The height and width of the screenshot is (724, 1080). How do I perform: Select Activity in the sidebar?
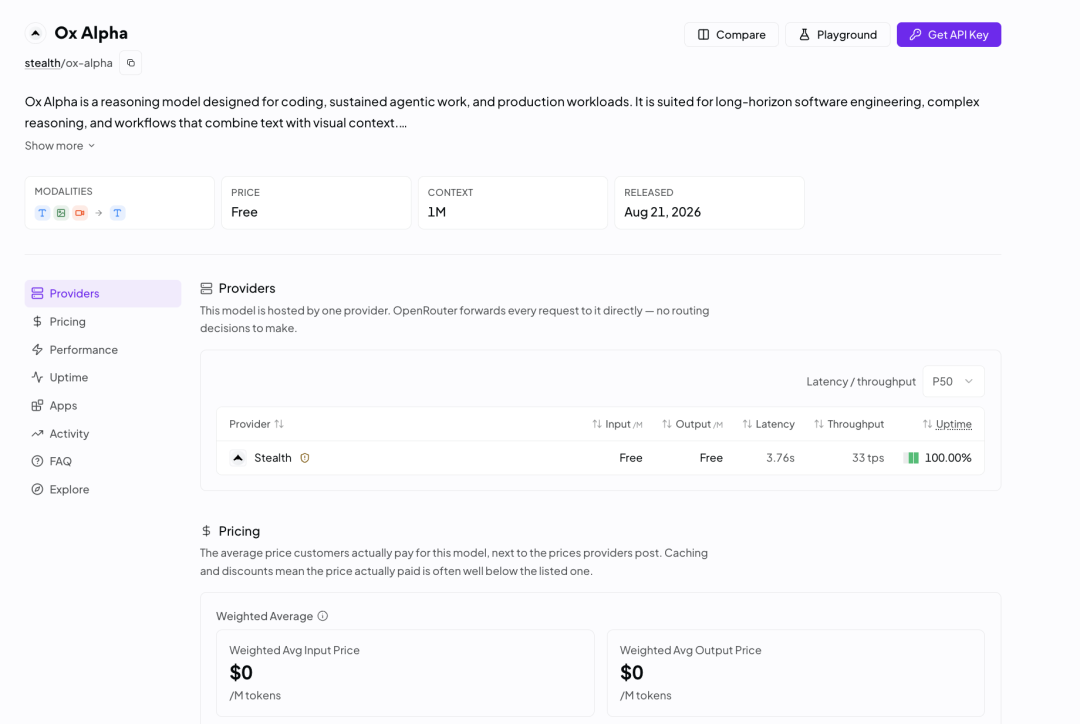(103, 434)
